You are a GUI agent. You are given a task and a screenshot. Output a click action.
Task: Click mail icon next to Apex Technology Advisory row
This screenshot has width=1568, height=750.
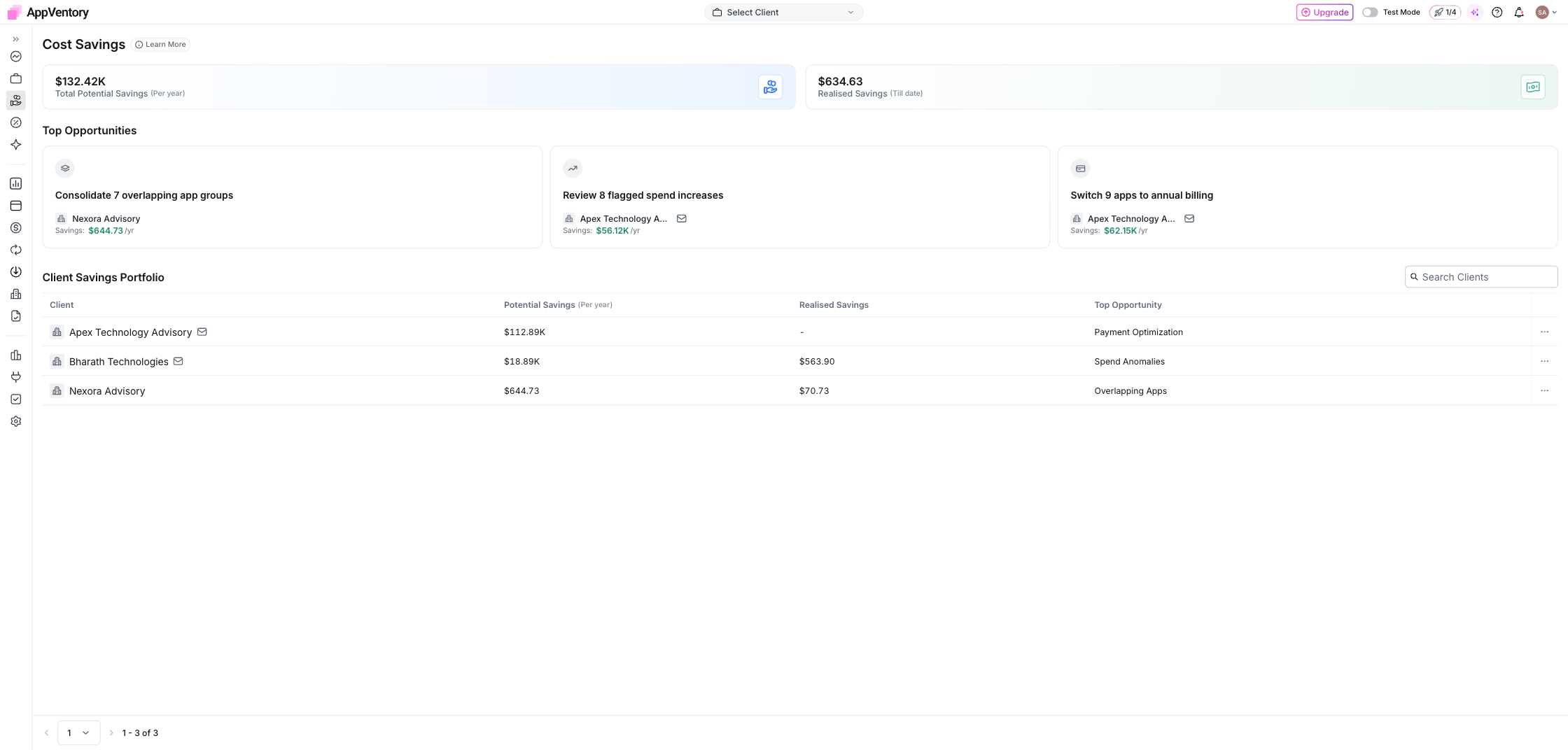coord(202,332)
